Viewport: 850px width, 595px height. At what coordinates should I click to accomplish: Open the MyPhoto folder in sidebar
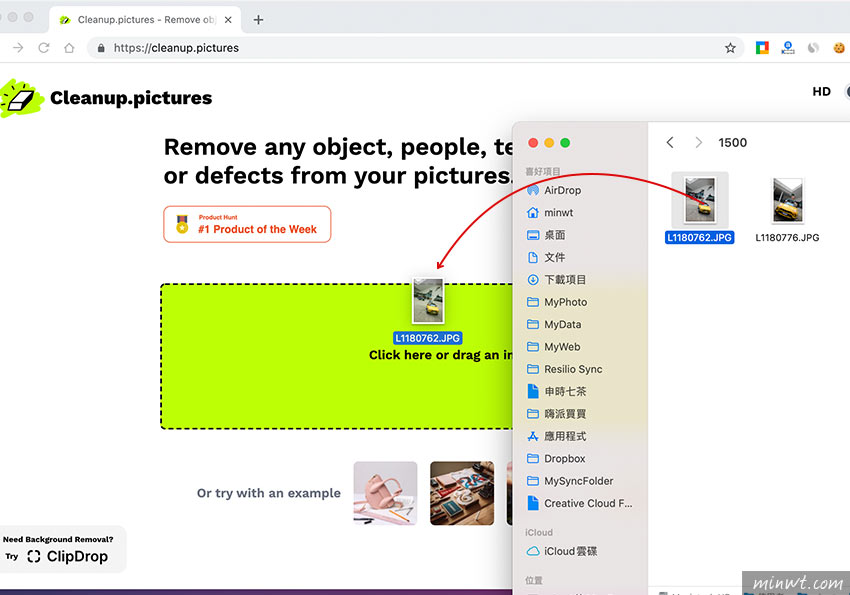click(557, 302)
